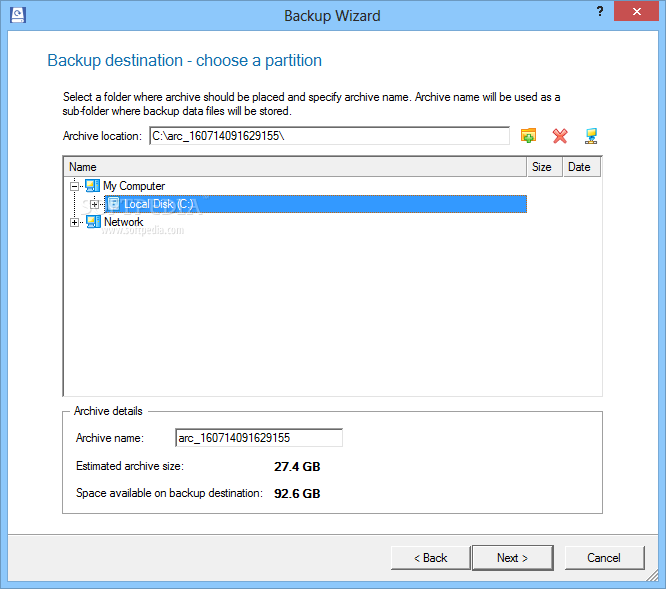This screenshot has height=589, width=666.
Task: Click the Network icon in tree
Action: click(93, 222)
